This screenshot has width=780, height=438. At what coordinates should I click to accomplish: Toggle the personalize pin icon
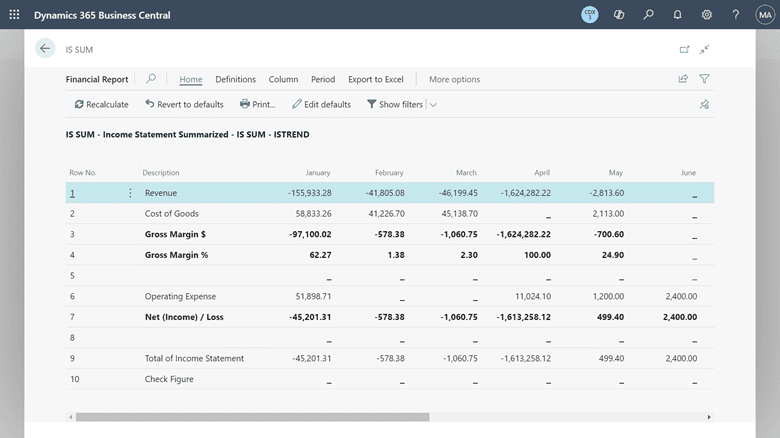coord(704,104)
